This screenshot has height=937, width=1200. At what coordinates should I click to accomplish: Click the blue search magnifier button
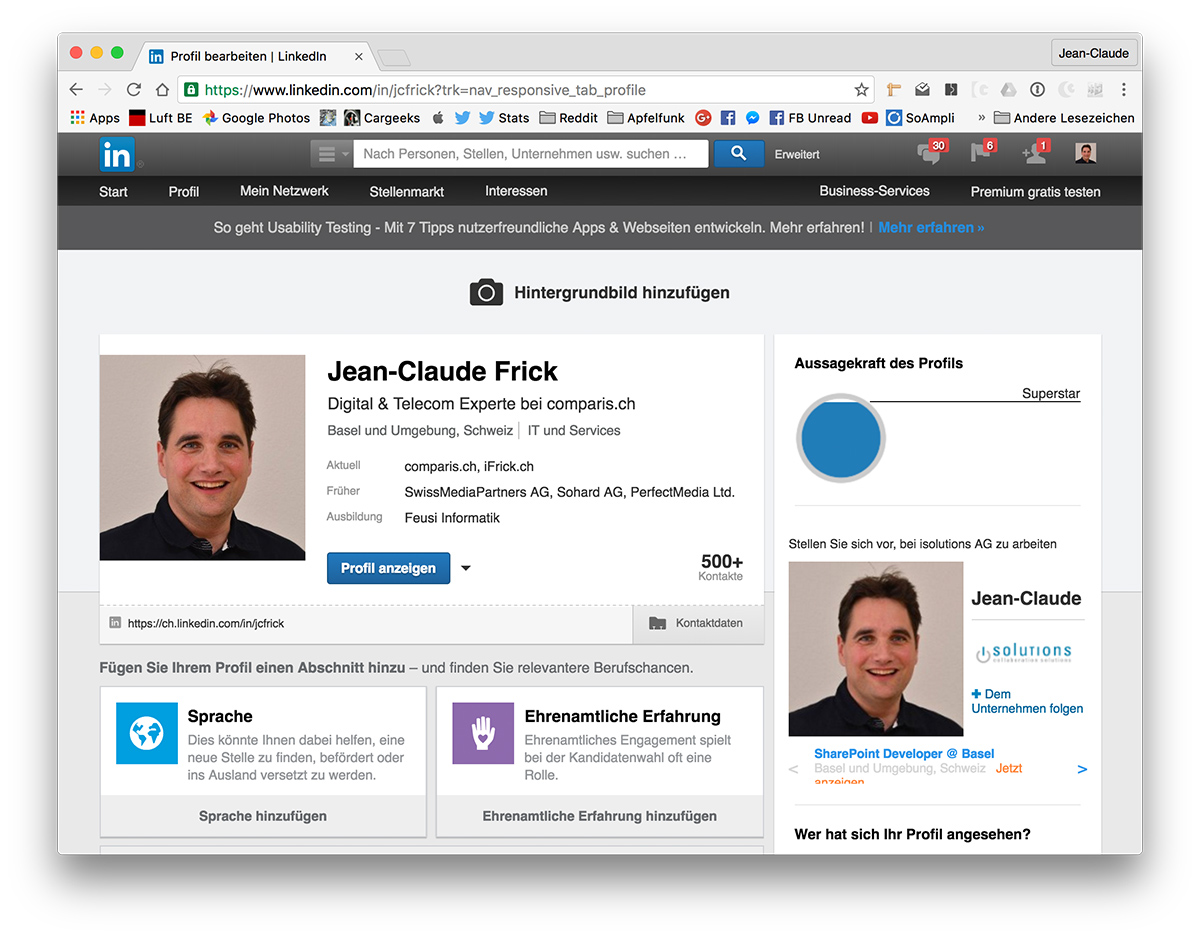739,153
